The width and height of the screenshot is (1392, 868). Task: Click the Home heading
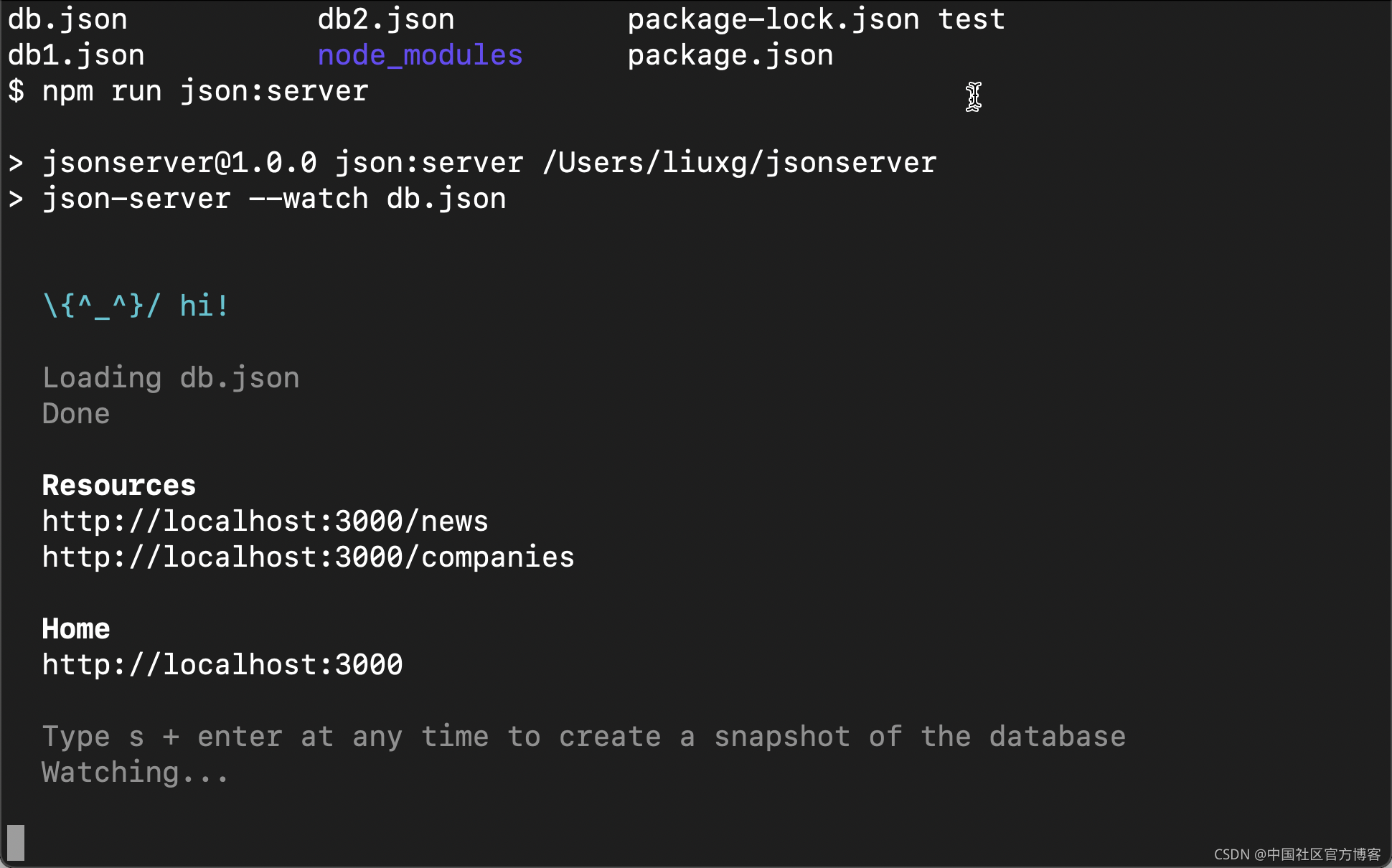click(x=75, y=629)
